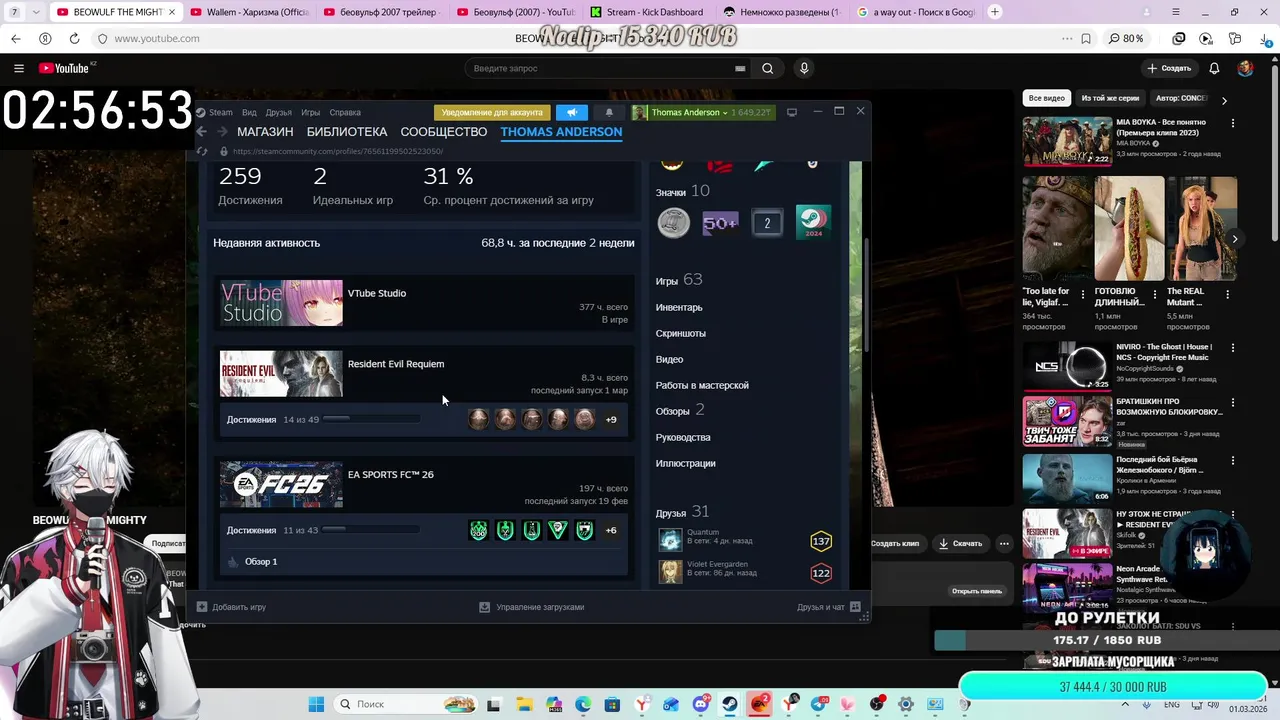
Task: Open Steam from the Windows taskbar
Action: click(x=731, y=704)
